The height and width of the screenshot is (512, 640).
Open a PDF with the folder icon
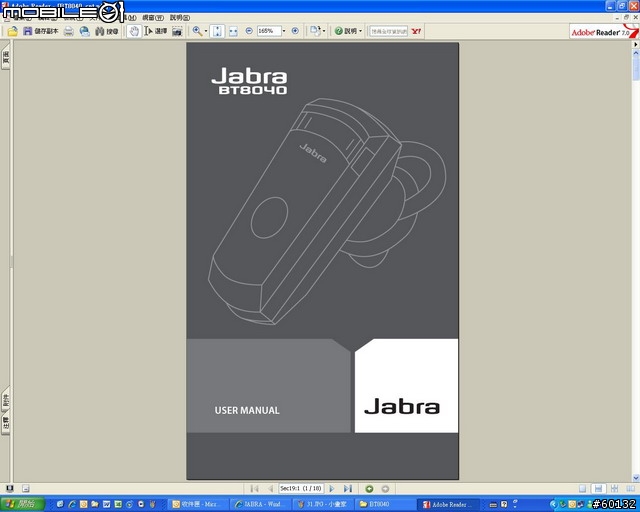coord(13,31)
